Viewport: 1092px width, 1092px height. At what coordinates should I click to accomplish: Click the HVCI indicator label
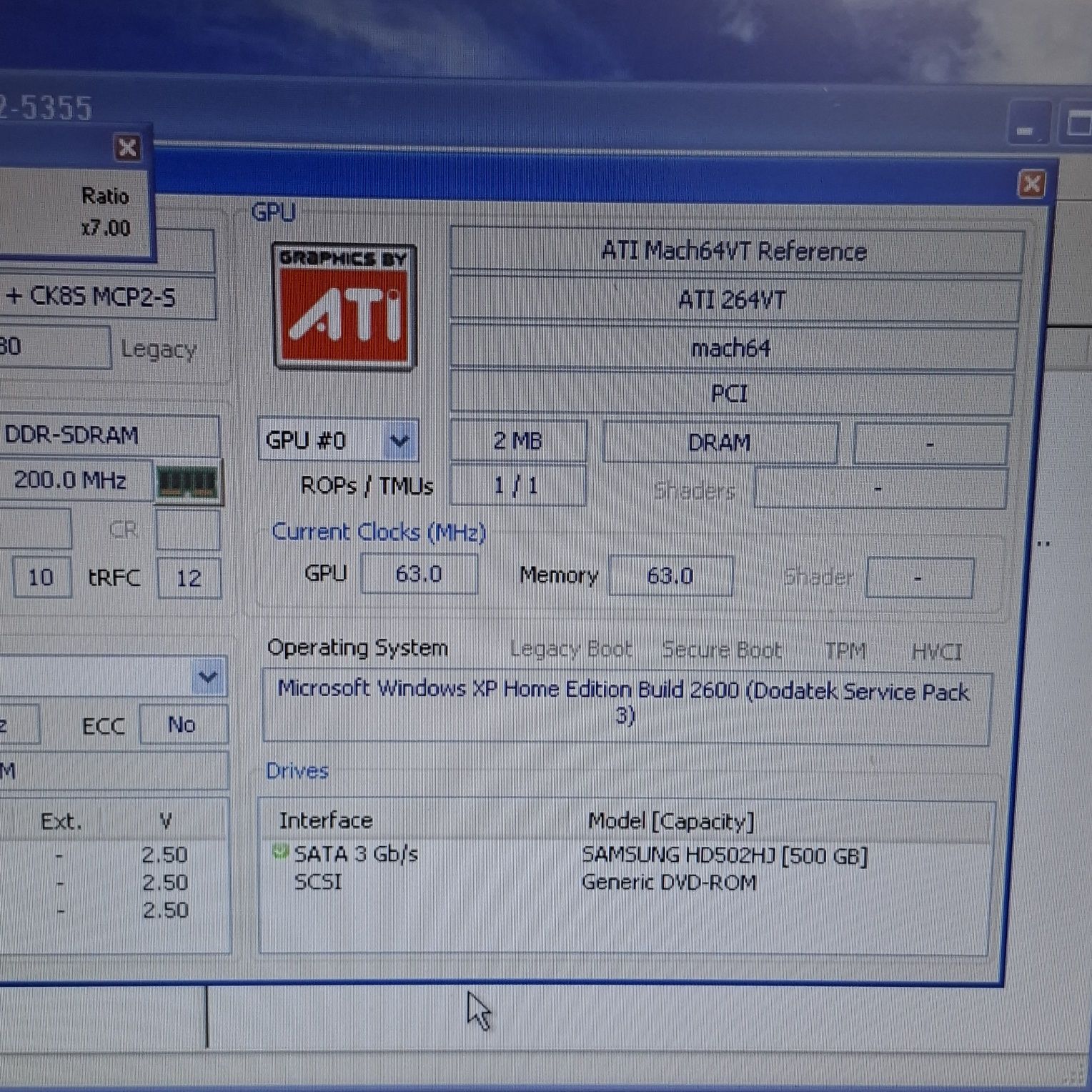click(937, 652)
